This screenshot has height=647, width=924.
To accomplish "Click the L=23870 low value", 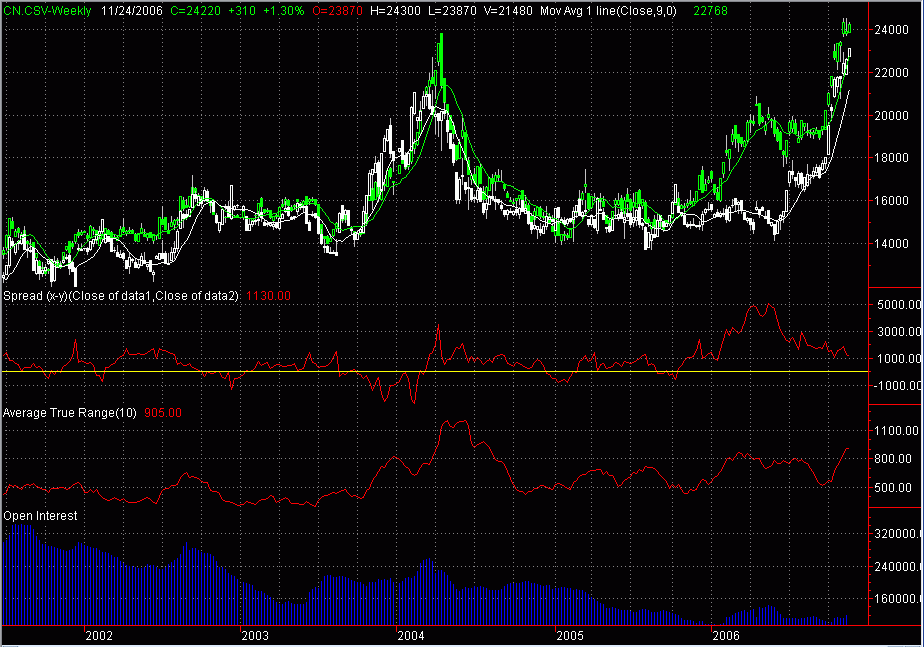I will pos(452,11).
